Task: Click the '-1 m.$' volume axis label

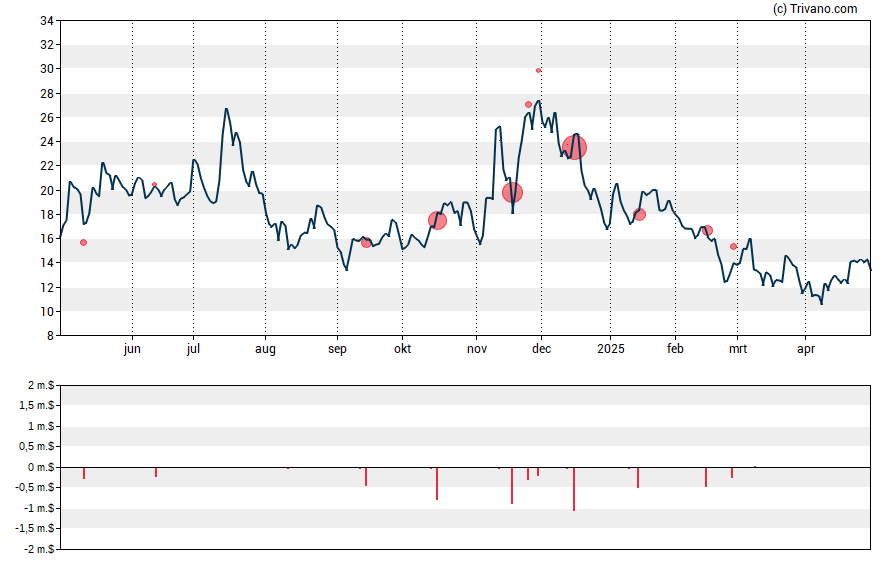Action: point(39,508)
